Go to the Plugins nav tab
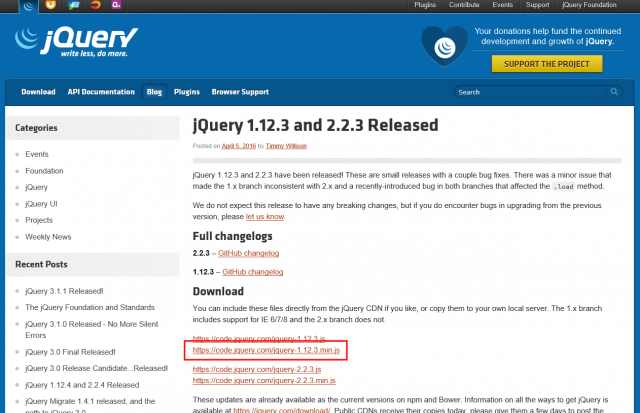Screen dimensions: 640x413 tap(187, 92)
